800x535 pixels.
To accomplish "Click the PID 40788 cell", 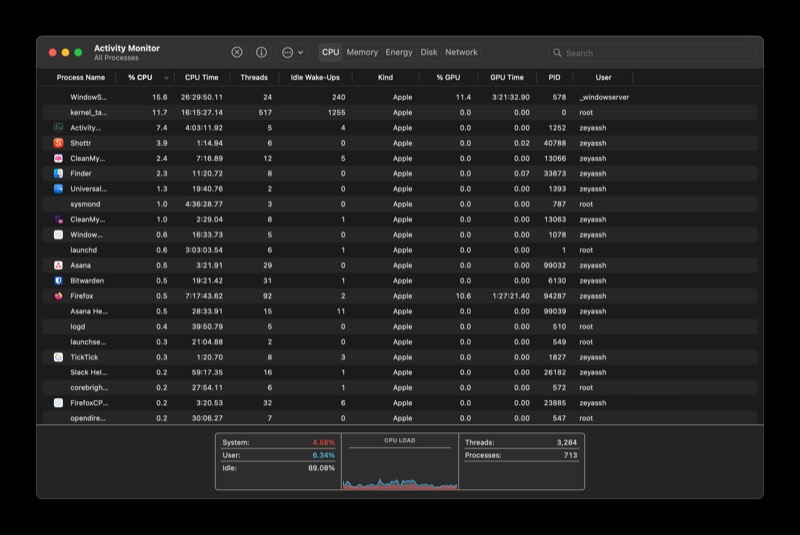I will coord(555,143).
